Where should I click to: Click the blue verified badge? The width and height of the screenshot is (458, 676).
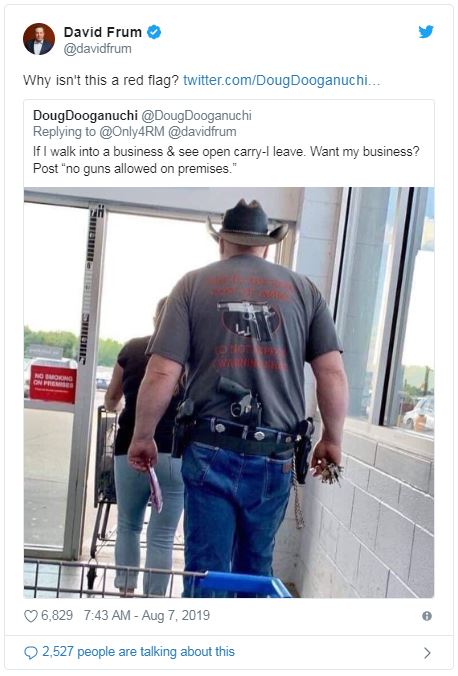154,32
